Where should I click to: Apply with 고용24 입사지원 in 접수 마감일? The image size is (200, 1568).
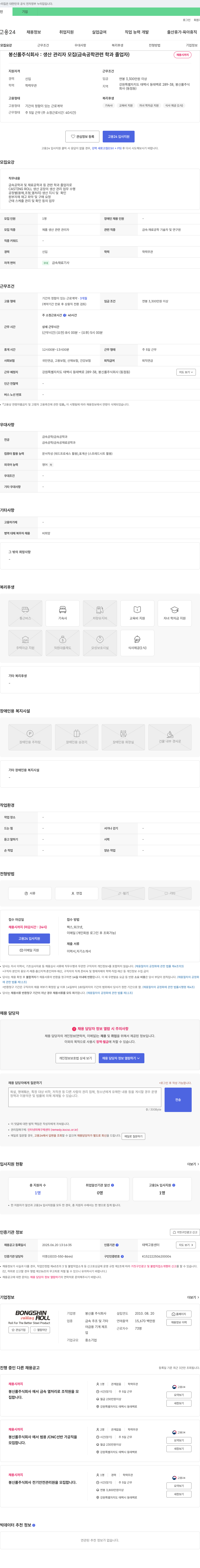click(29, 938)
